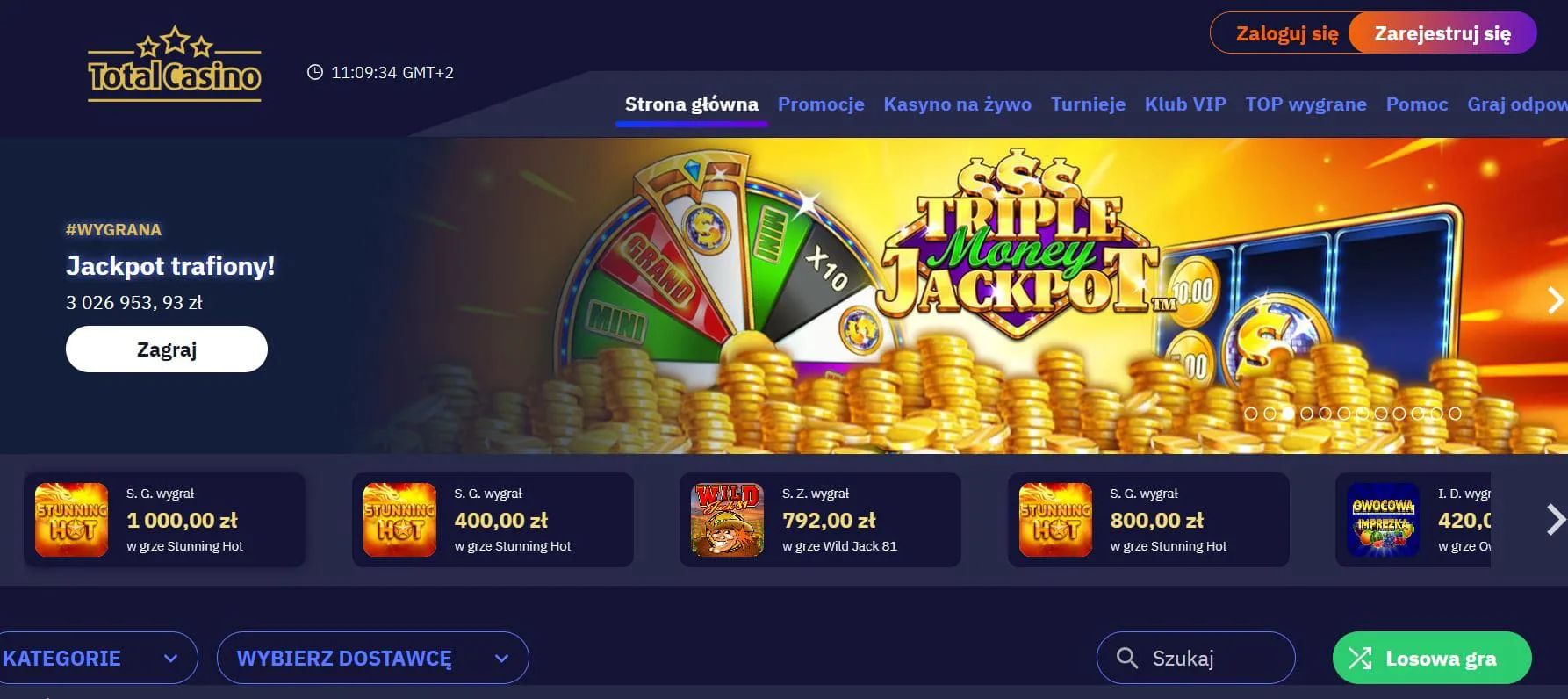
Task: Advance the banner with the right arrow
Action: pyautogui.click(x=1555, y=300)
